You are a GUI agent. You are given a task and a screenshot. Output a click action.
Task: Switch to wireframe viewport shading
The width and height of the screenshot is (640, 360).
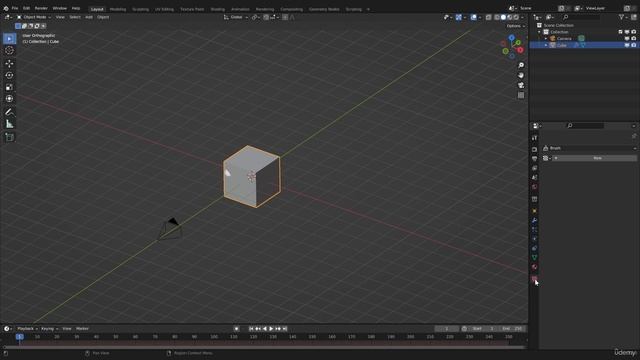click(x=497, y=17)
